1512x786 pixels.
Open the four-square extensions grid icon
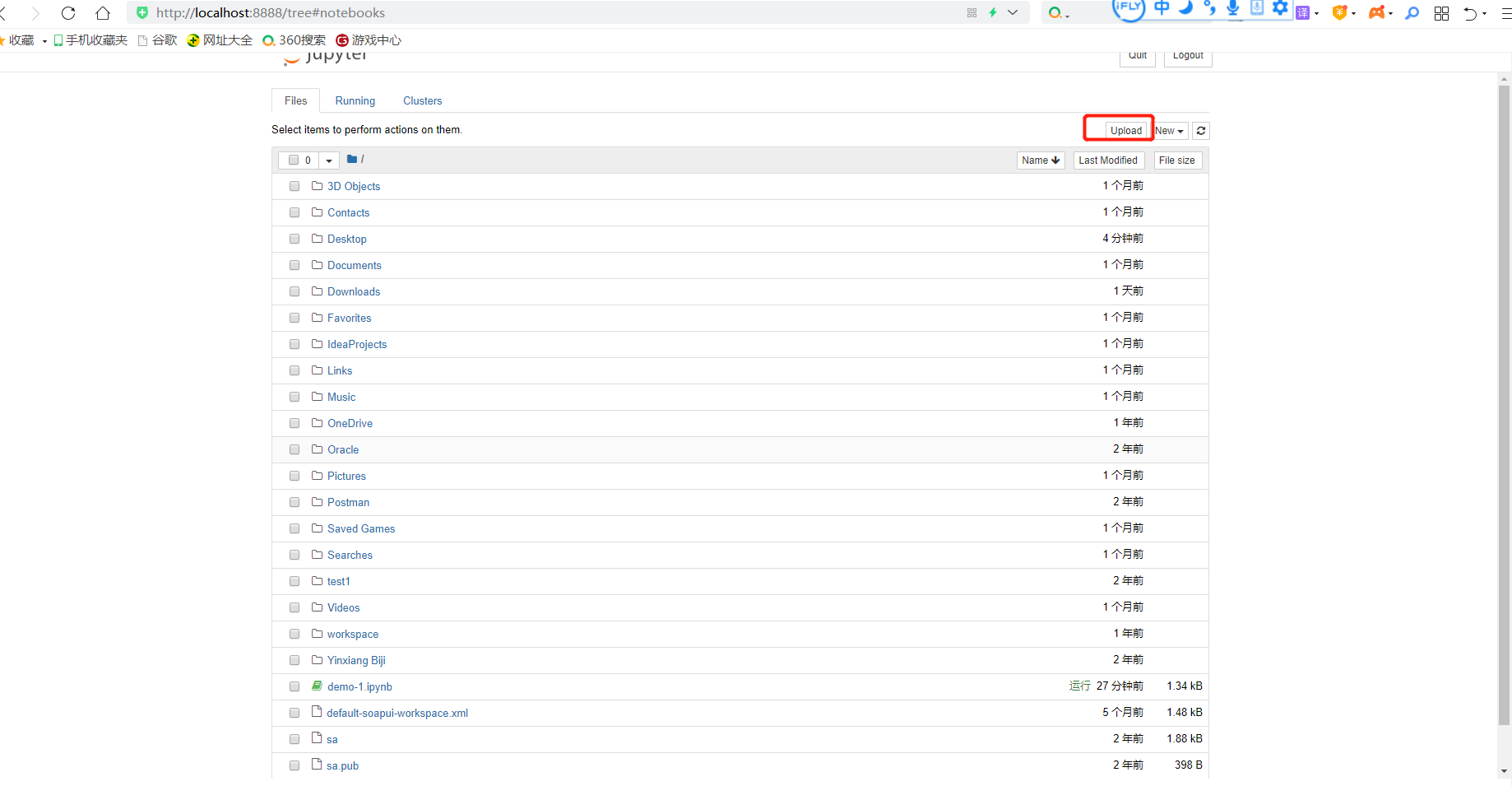pyautogui.click(x=1441, y=13)
